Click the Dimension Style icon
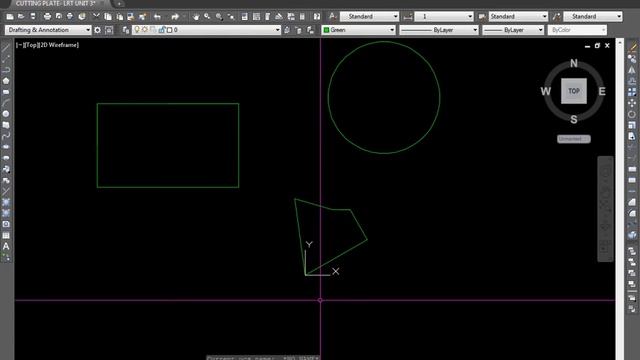This screenshot has width=640, height=360. pyautogui.click(x=408, y=17)
